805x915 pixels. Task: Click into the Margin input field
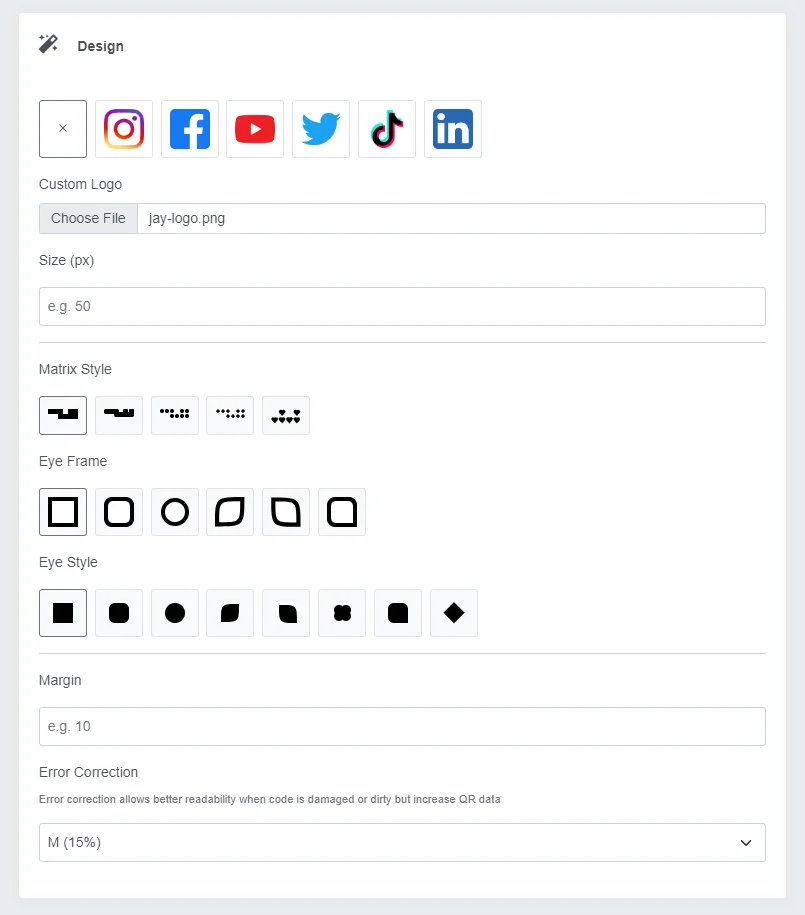(x=402, y=727)
